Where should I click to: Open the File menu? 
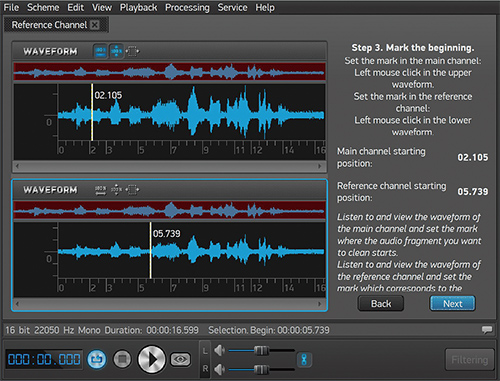11,7
